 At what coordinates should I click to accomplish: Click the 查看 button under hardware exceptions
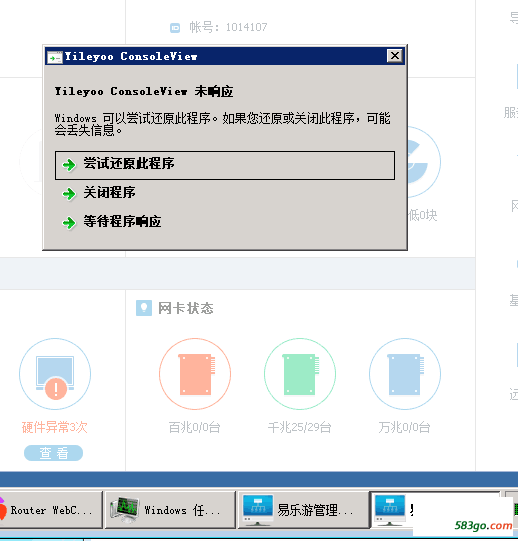[x=53, y=453]
